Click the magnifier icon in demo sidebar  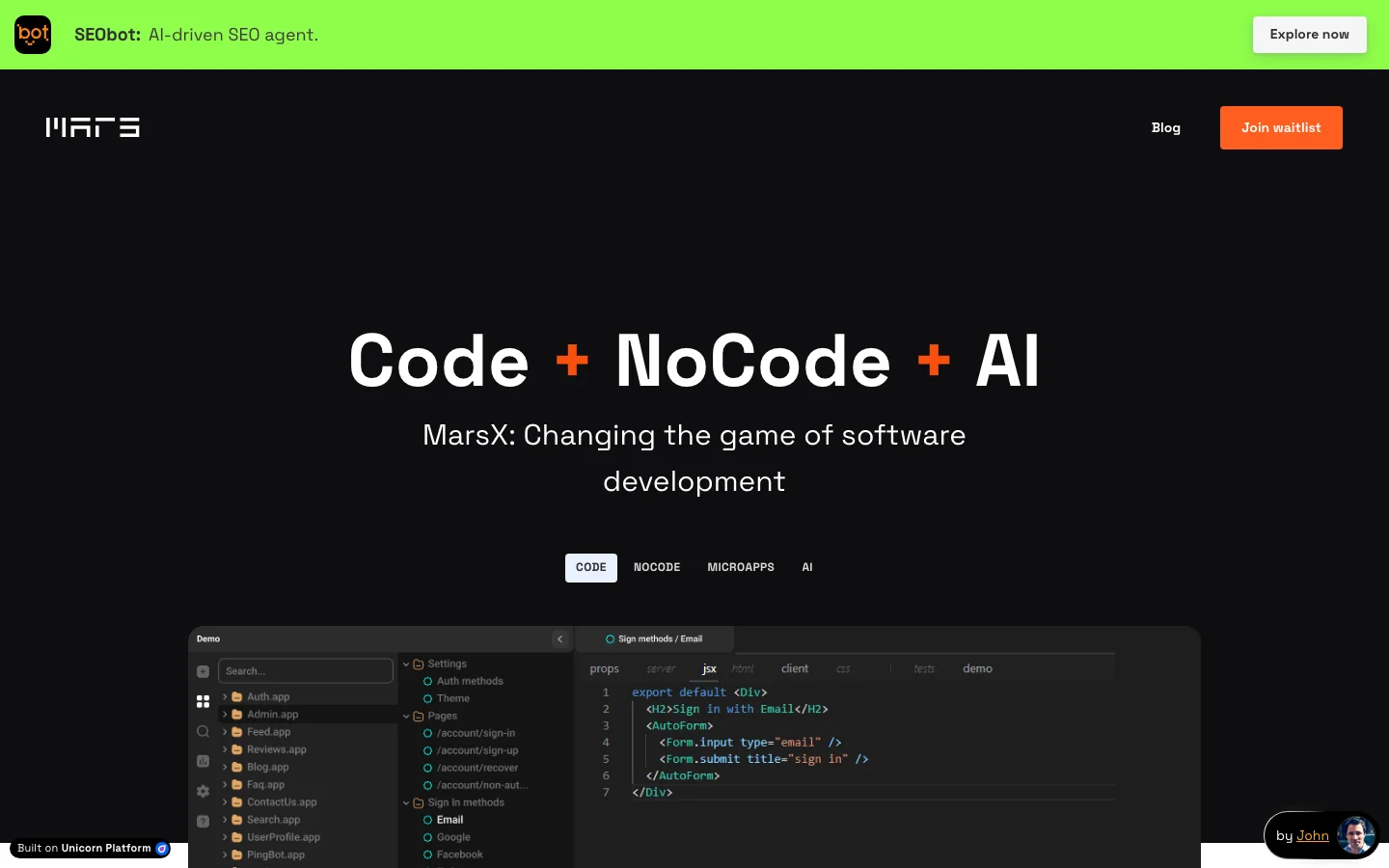click(x=203, y=731)
